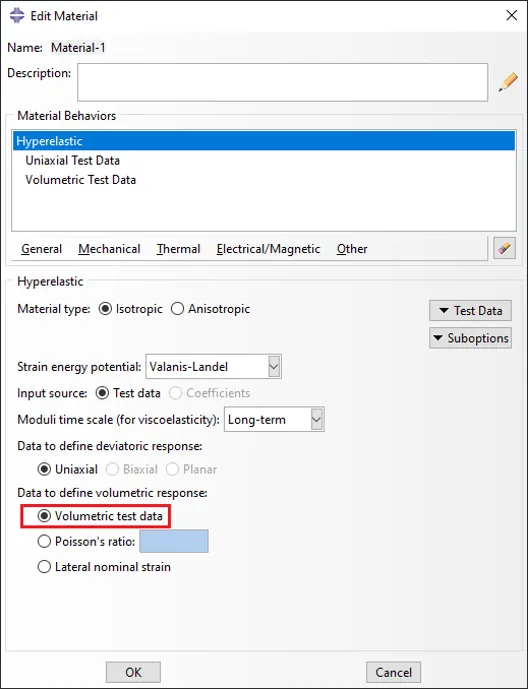
Task: Open the Thermal menu
Action: 178,249
